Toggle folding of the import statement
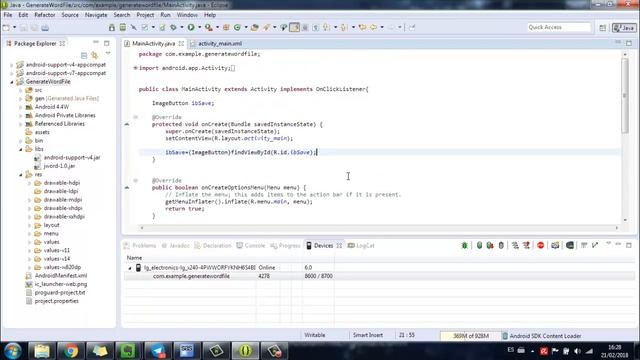 [136, 68]
